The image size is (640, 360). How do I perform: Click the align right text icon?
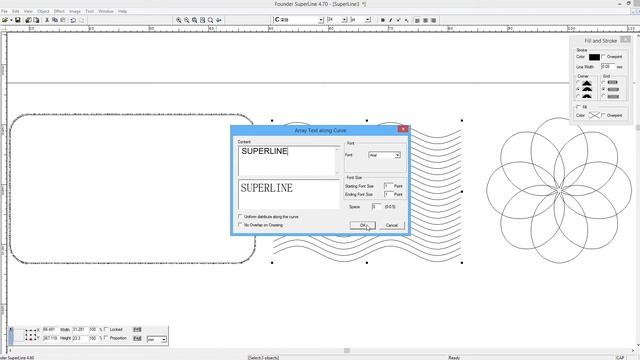(x=433, y=20)
